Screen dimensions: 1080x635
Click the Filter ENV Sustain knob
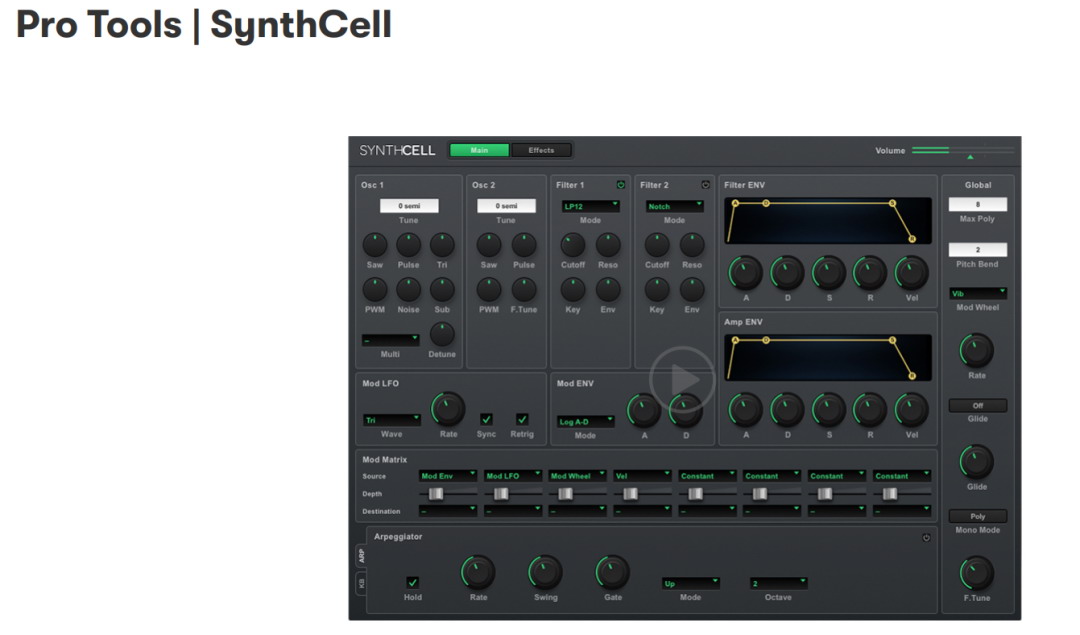pyautogui.click(x=829, y=273)
